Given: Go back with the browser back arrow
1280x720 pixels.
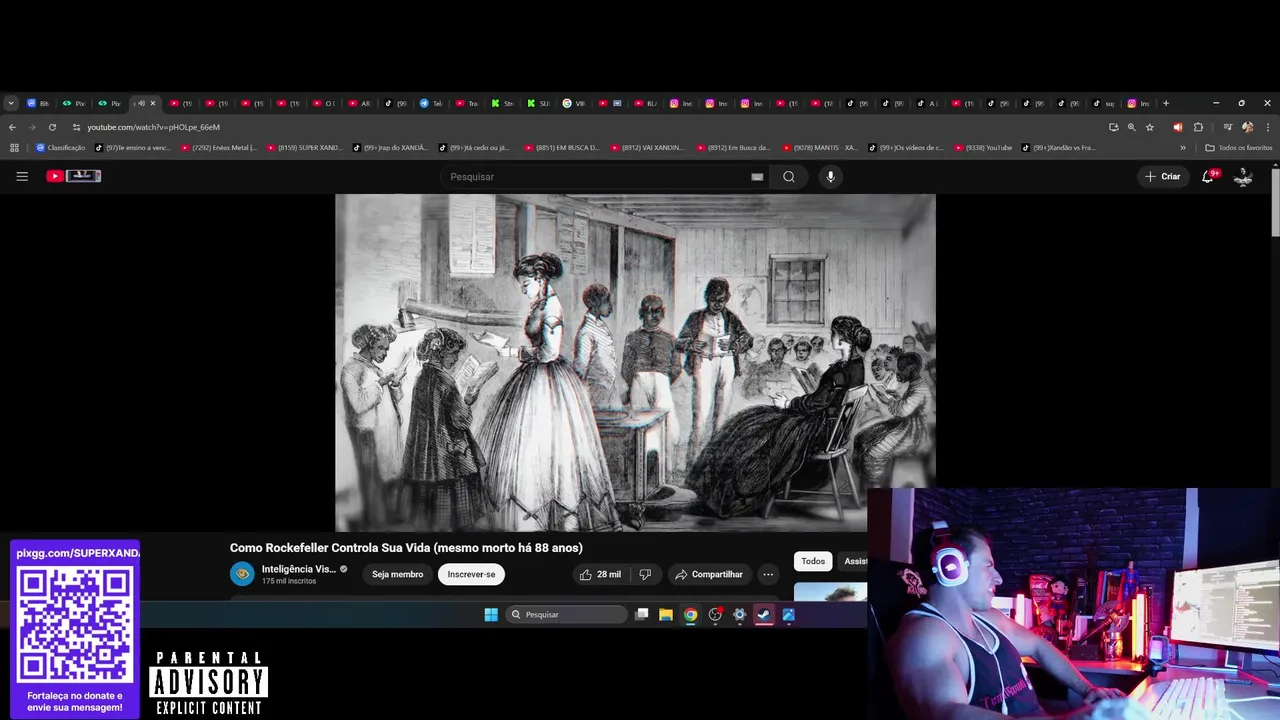Looking at the screenshot, I should click(12, 127).
